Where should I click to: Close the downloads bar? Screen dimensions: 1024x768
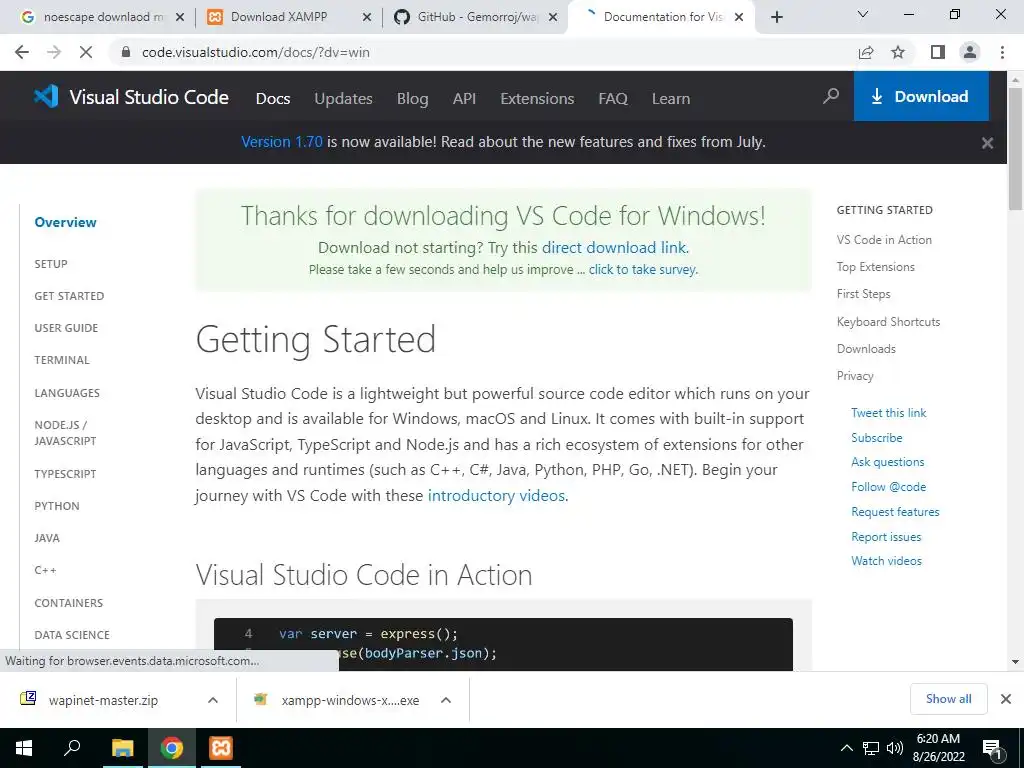click(1006, 699)
